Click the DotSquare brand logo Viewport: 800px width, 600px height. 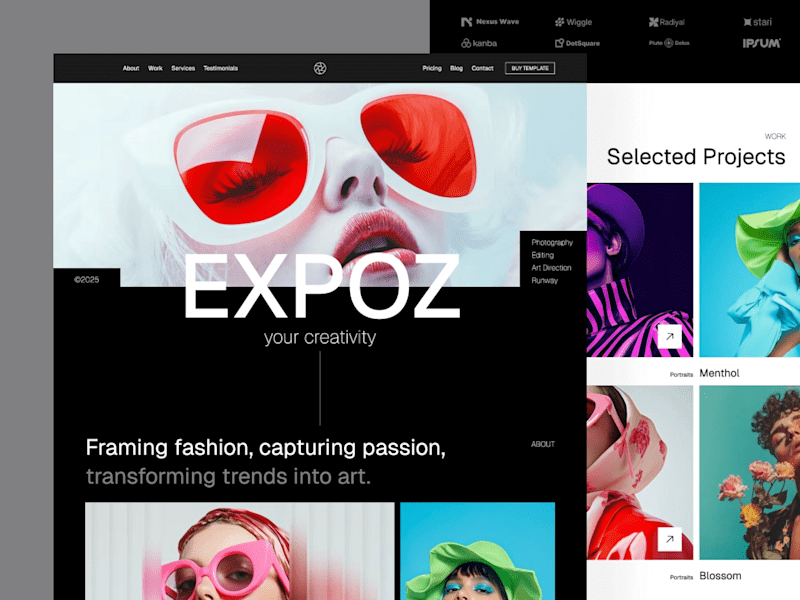click(577, 43)
